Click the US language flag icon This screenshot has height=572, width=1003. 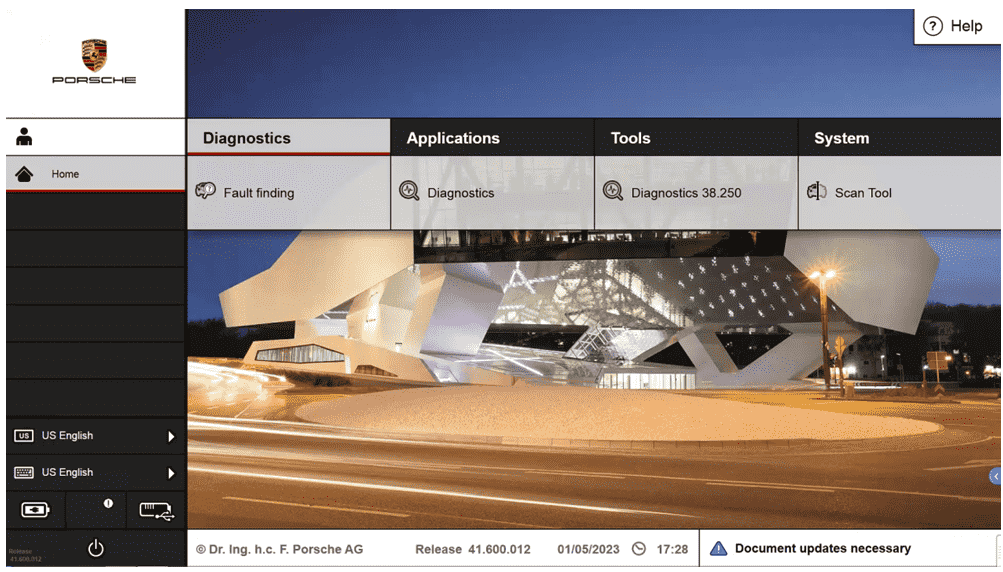tap(24, 436)
